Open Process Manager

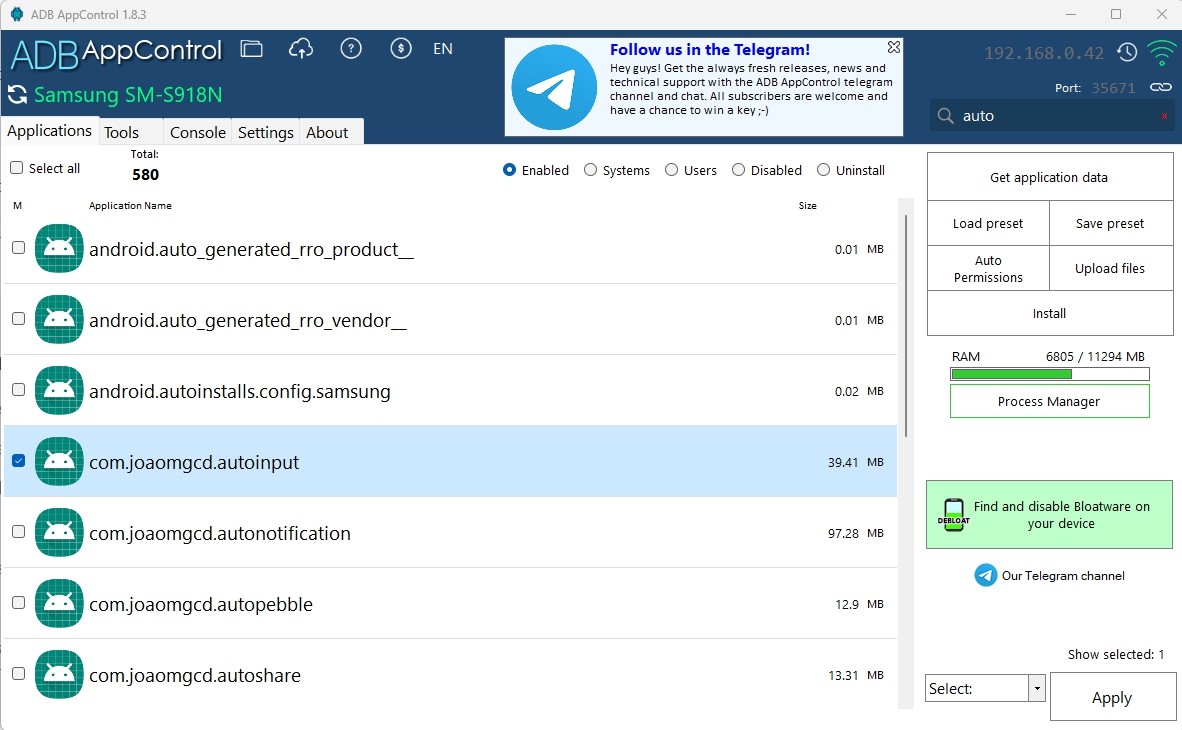point(1049,401)
